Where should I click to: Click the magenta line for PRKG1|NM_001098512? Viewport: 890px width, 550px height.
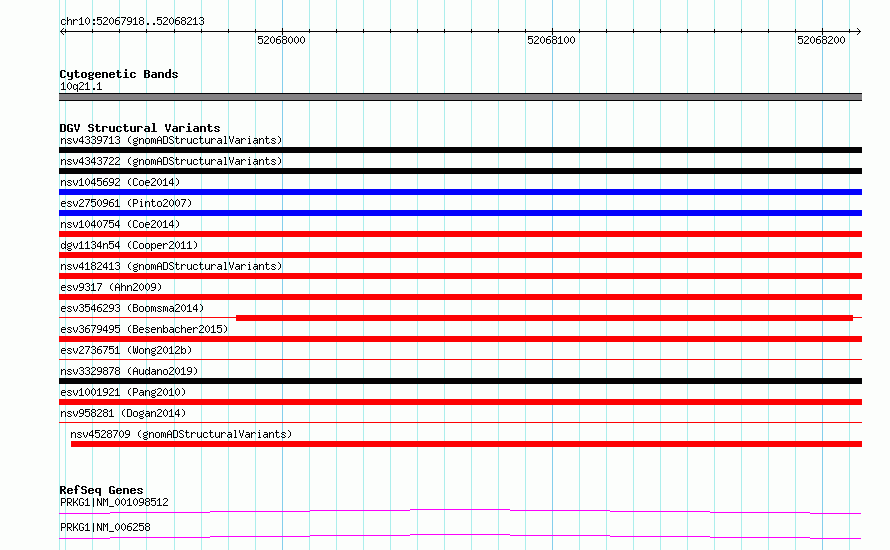pyautogui.click(x=460, y=511)
